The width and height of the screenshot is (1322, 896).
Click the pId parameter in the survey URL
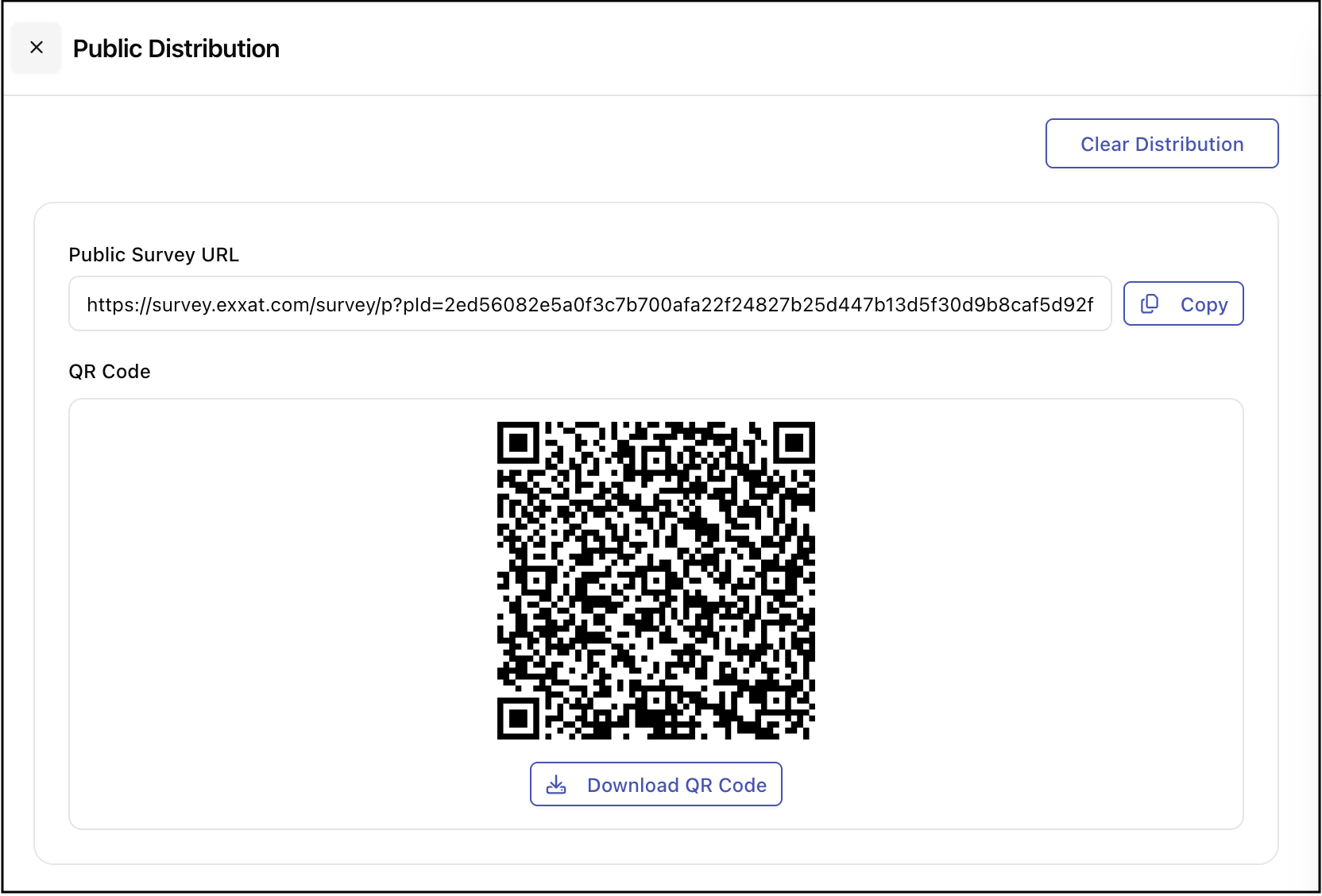(x=416, y=305)
